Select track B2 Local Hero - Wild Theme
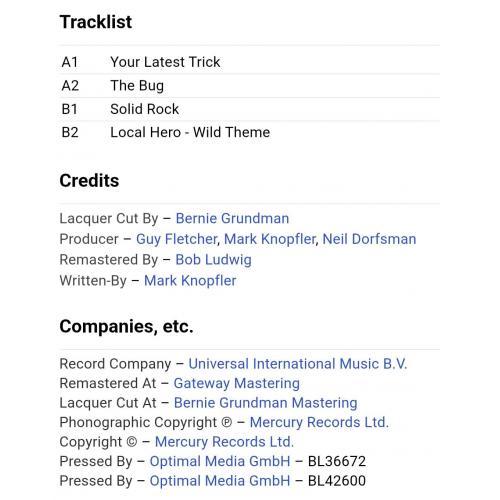 tap(250, 132)
